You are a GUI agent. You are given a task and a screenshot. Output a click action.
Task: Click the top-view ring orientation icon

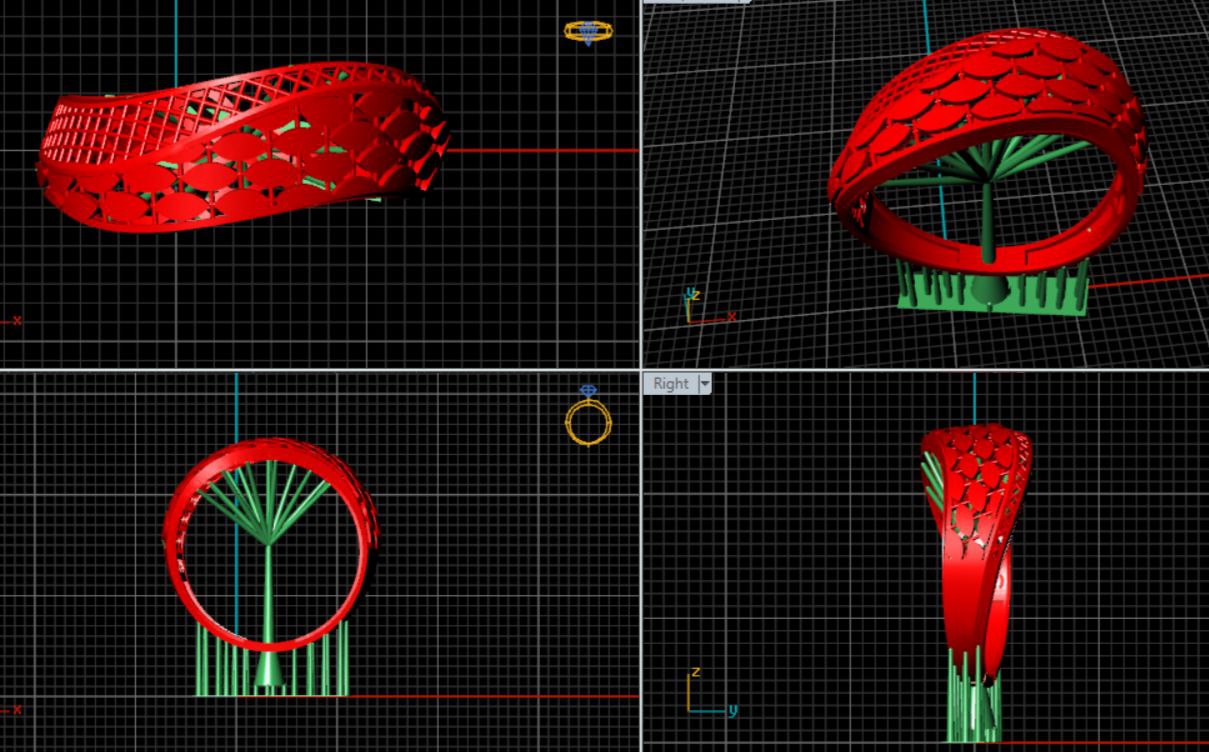coord(587,32)
